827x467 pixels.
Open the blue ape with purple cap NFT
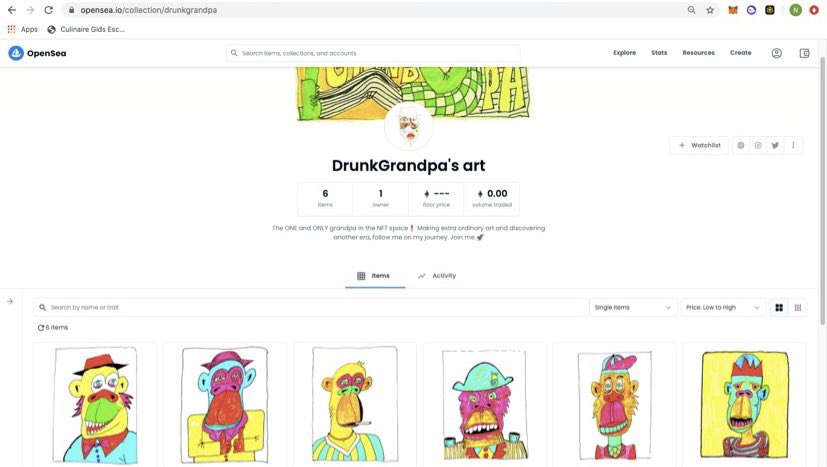(225, 405)
